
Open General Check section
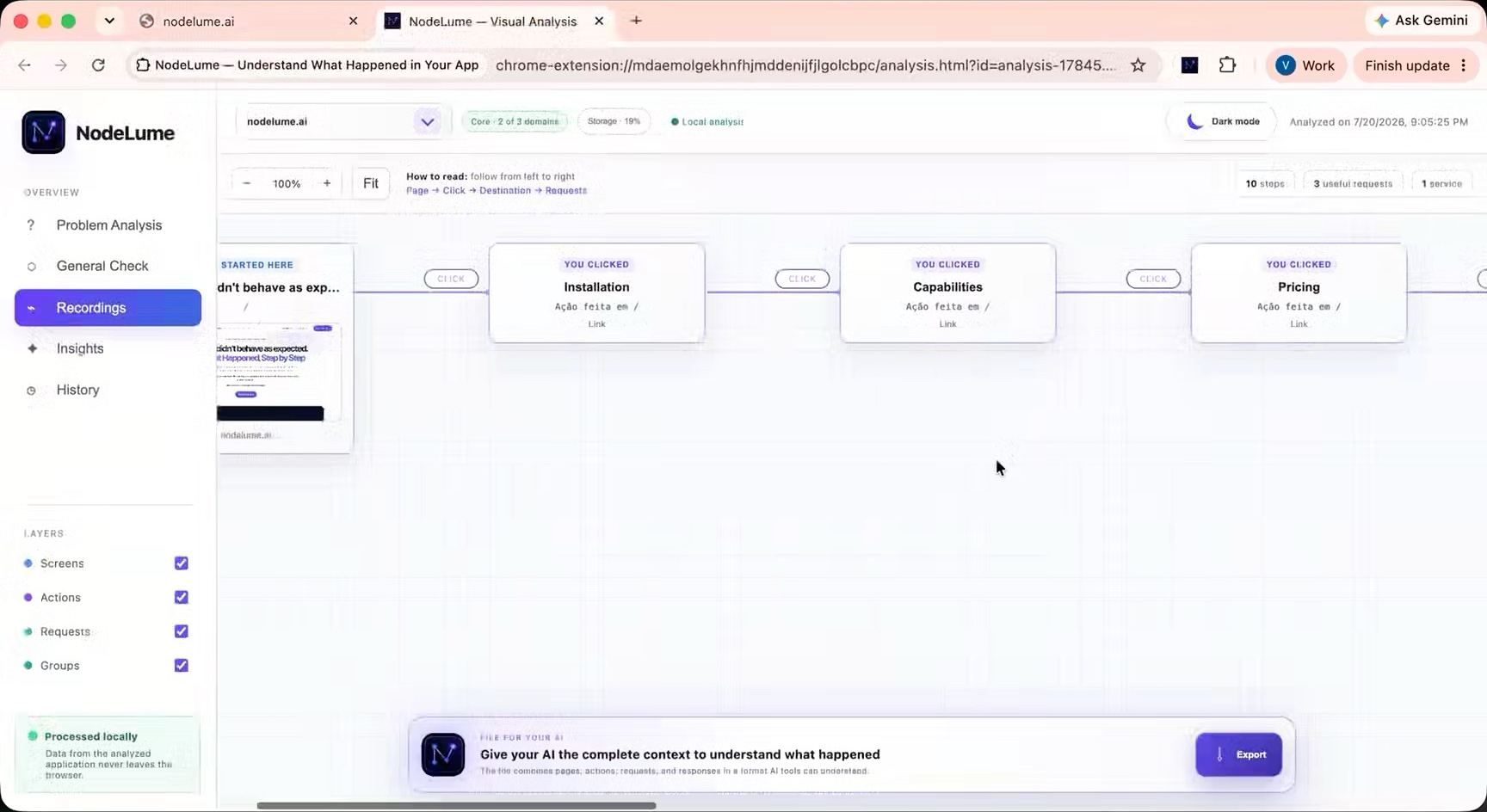coord(108,267)
